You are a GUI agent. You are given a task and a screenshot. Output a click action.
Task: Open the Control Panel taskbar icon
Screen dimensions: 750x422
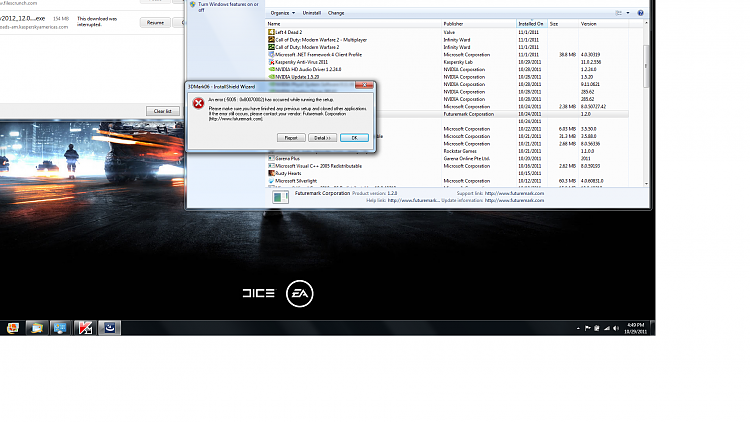(60, 328)
